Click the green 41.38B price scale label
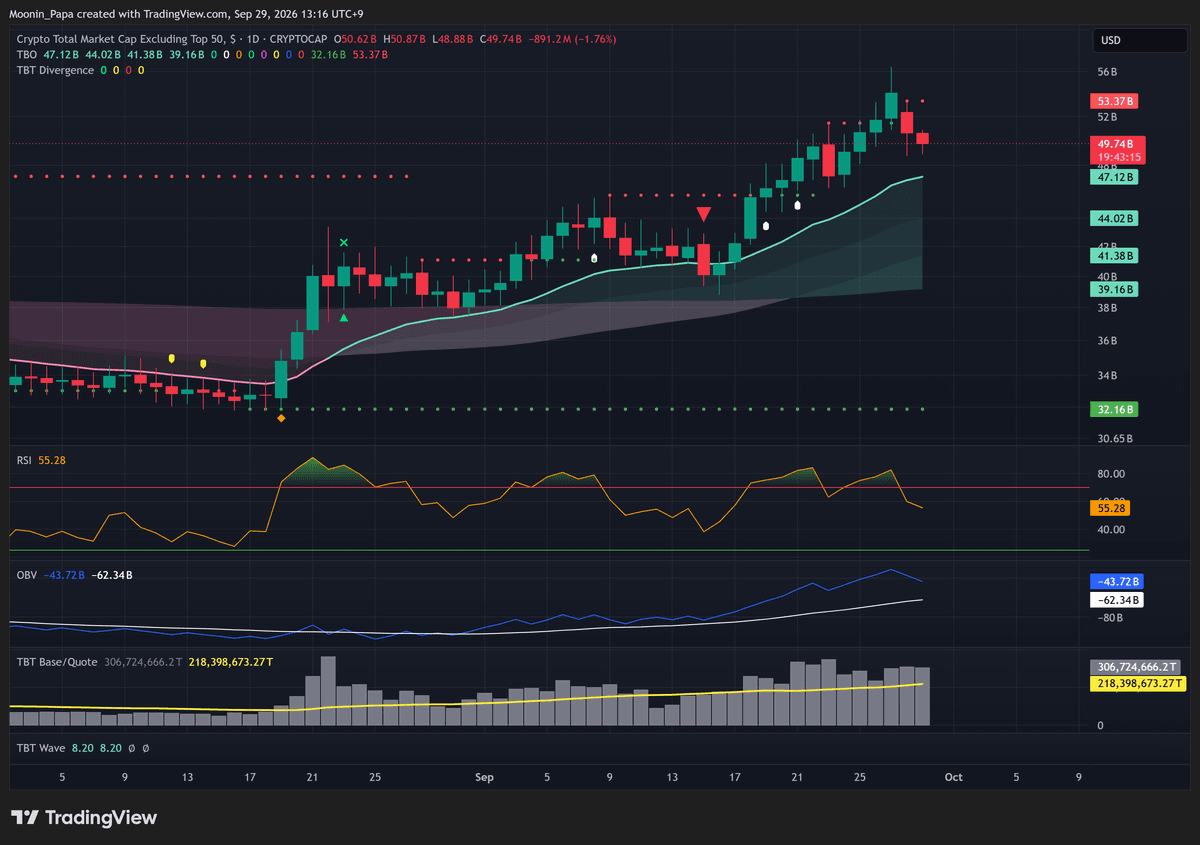This screenshot has width=1200, height=845. pyautogui.click(x=1115, y=256)
